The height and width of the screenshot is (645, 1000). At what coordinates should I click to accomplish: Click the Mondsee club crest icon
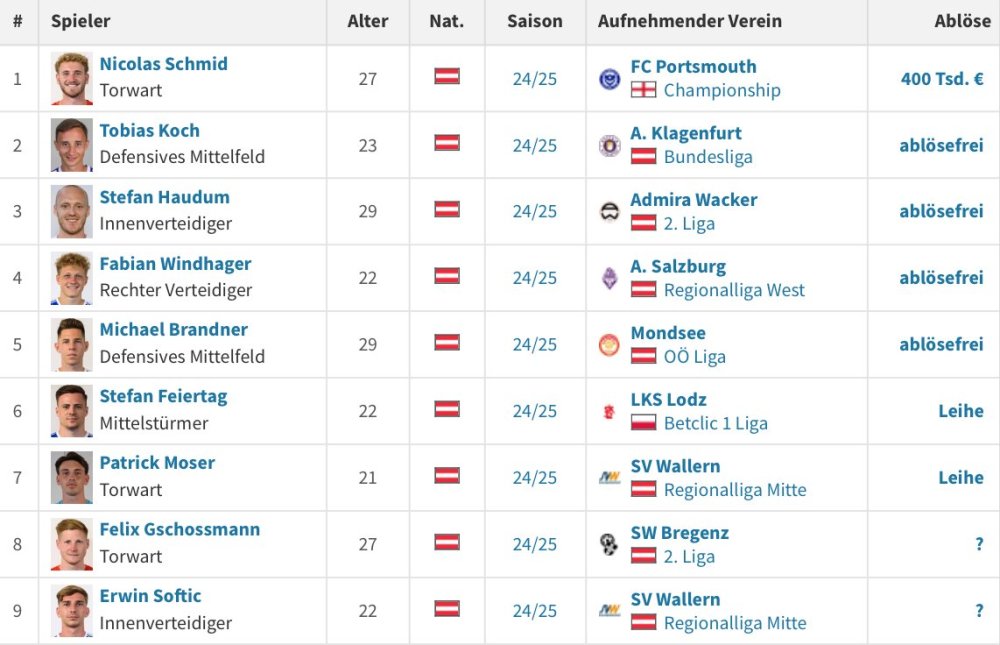tap(609, 345)
